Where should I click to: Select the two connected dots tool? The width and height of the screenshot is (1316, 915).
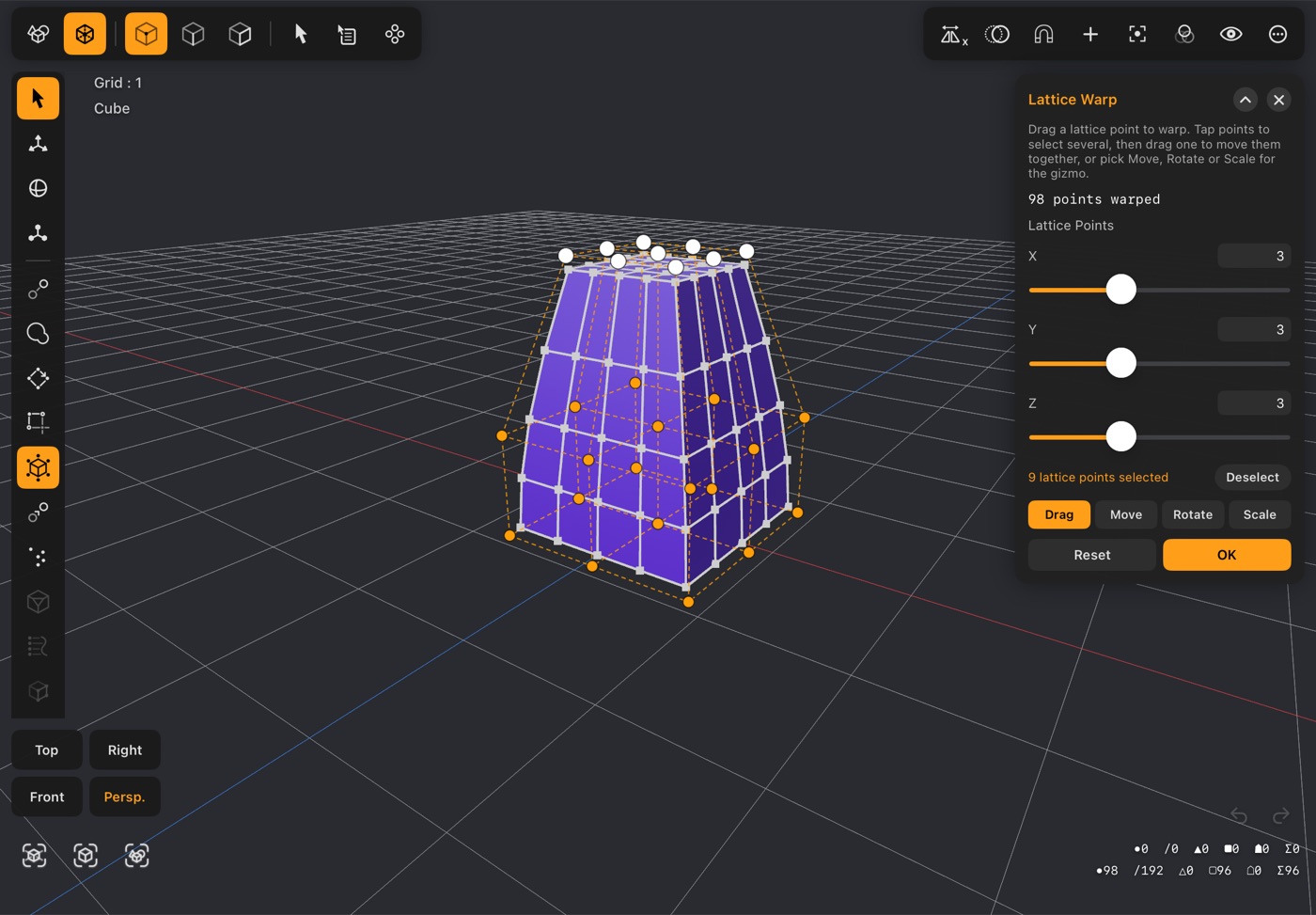click(38, 290)
